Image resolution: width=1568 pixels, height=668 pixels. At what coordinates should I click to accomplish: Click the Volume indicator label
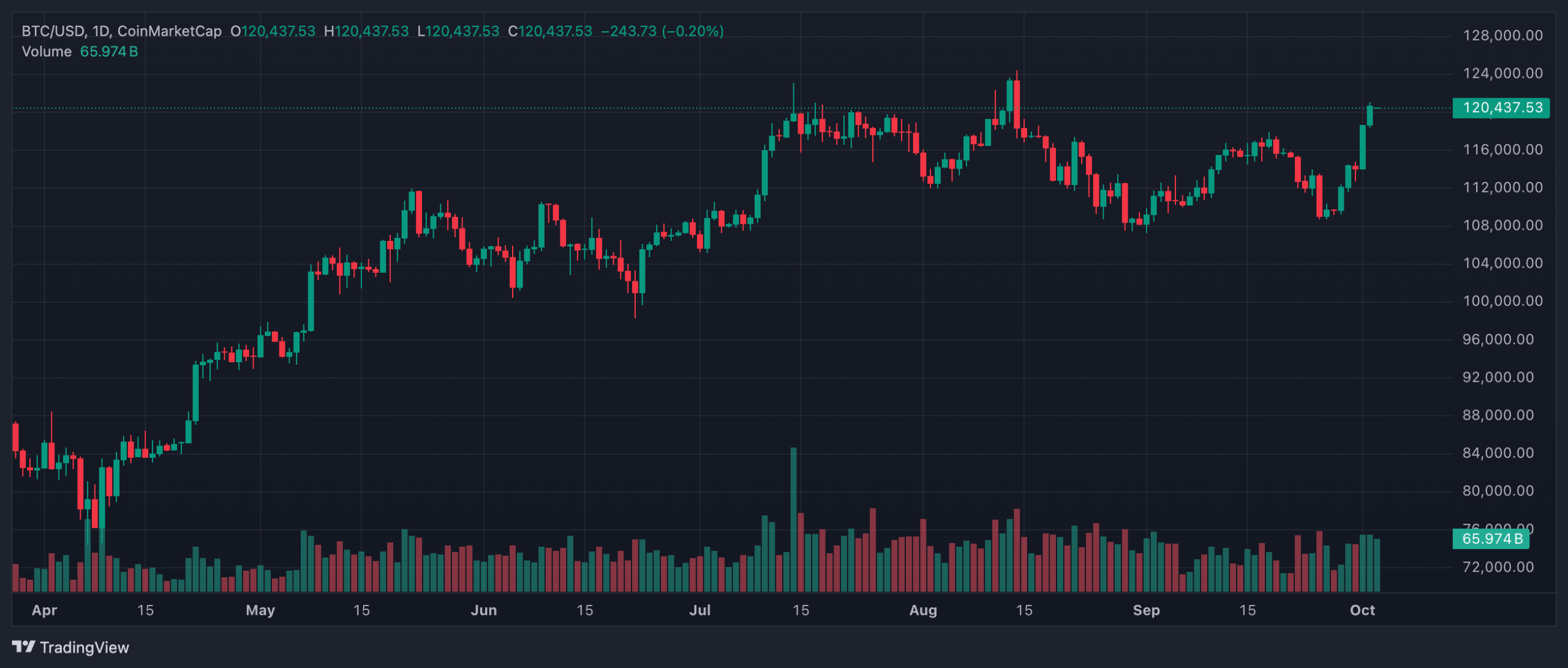pyautogui.click(x=47, y=51)
